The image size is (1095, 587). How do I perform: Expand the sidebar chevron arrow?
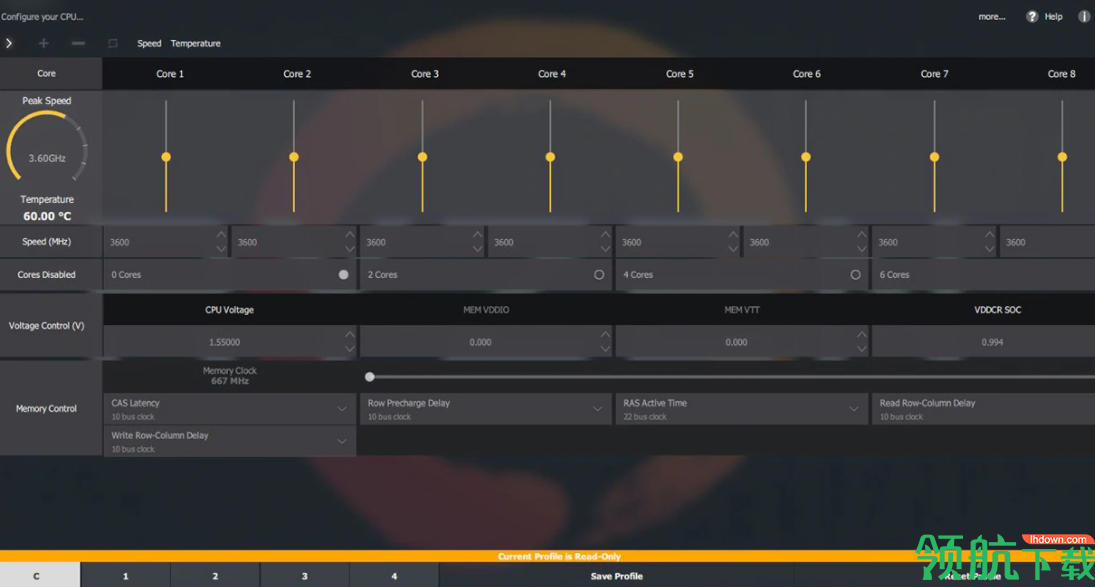tap(8, 43)
